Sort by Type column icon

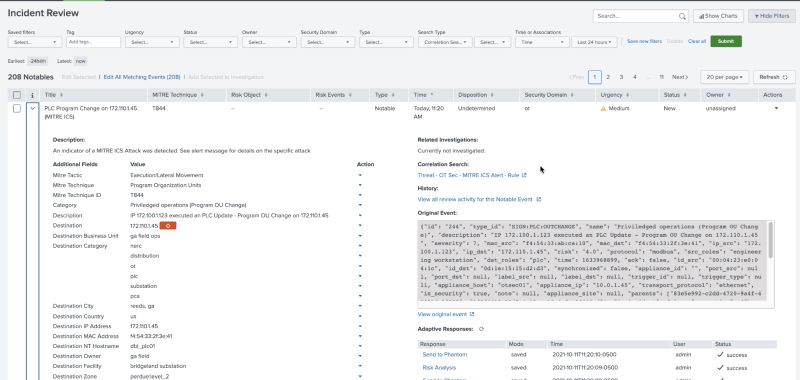click(x=393, y=95)
